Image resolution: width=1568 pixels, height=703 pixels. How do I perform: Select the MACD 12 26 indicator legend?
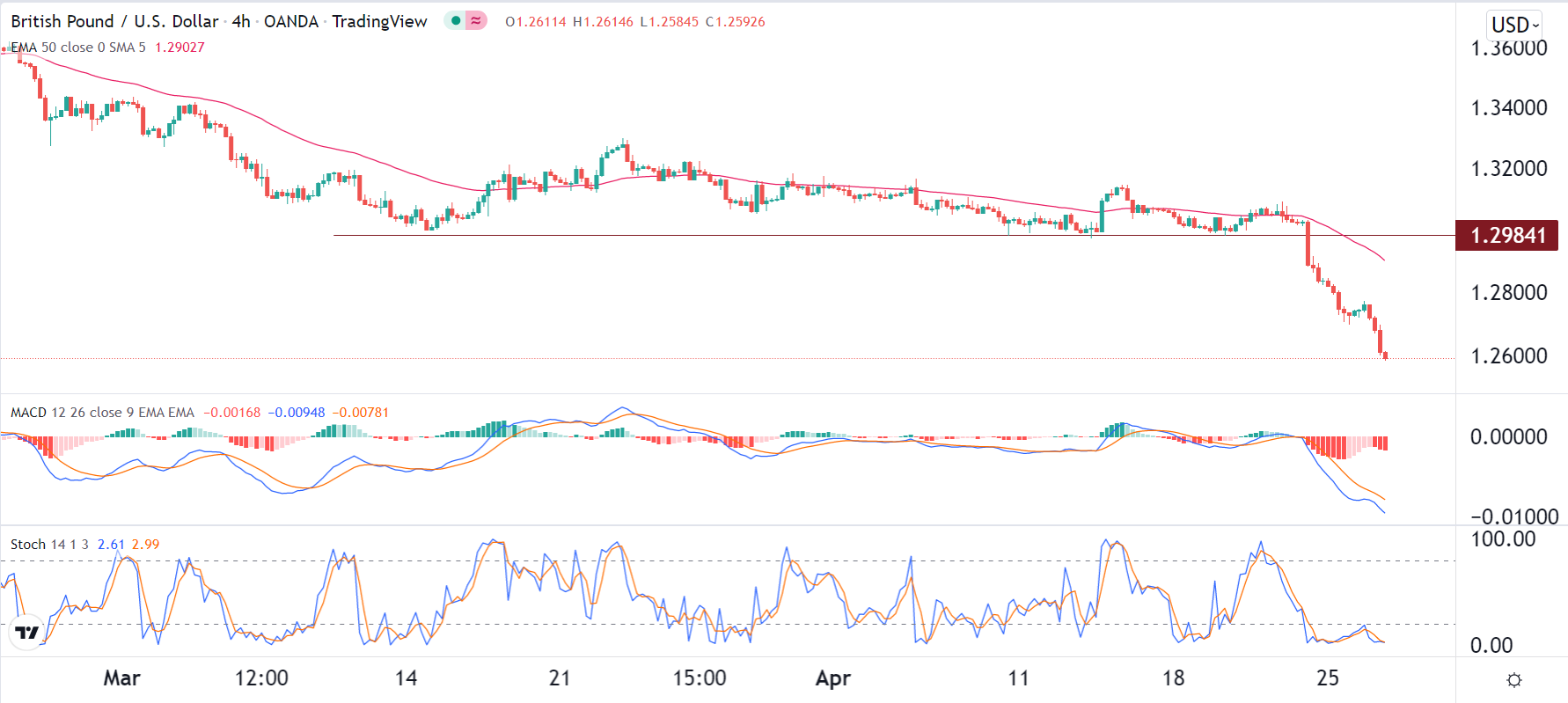[x=102, y=413]
